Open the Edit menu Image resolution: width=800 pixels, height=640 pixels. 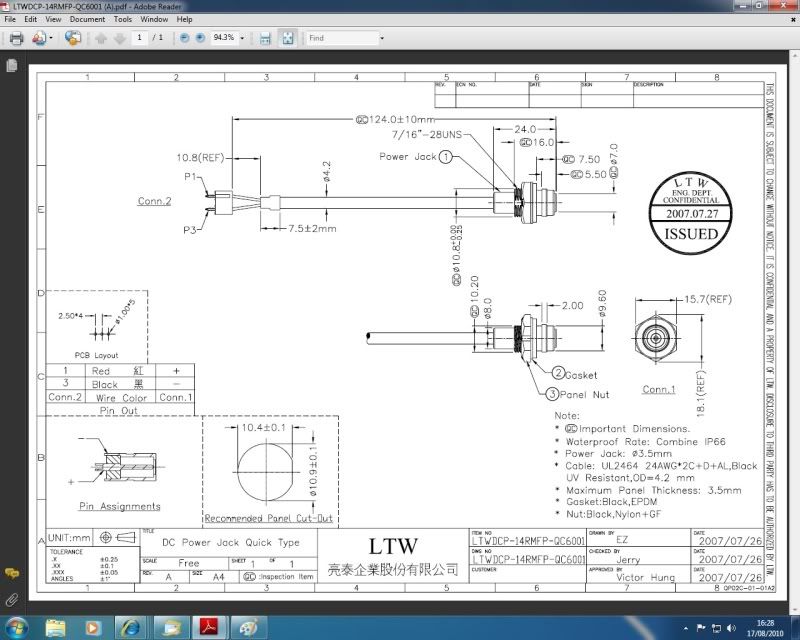[x=31, y=19]
